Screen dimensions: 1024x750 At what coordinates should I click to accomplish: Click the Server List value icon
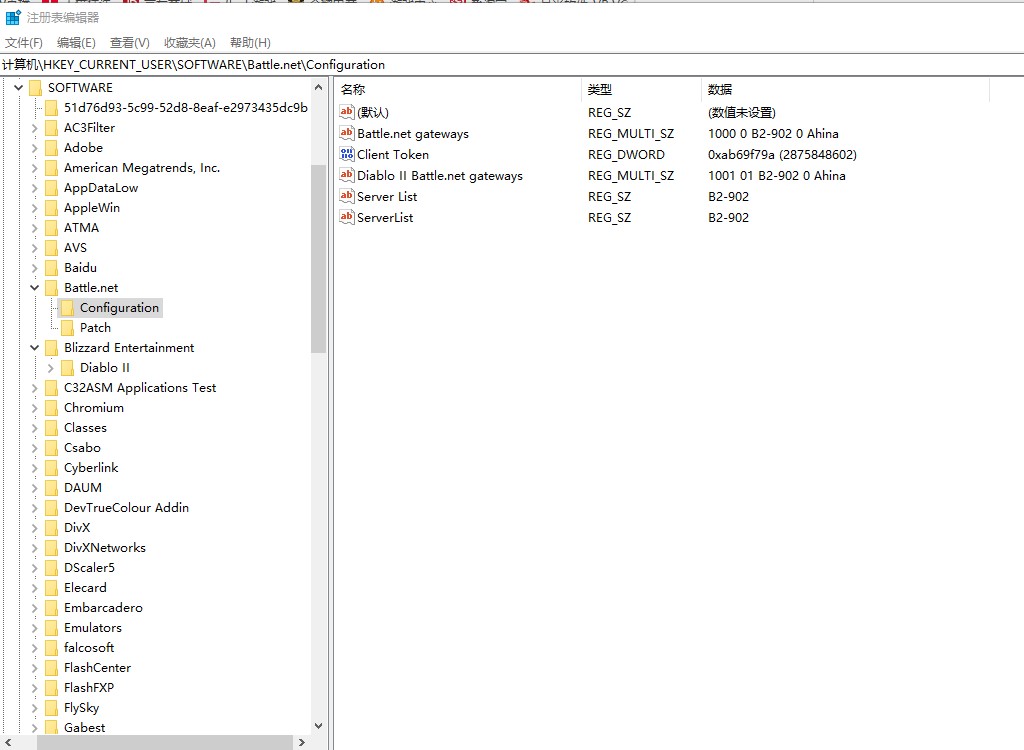(x=347, y=195)
